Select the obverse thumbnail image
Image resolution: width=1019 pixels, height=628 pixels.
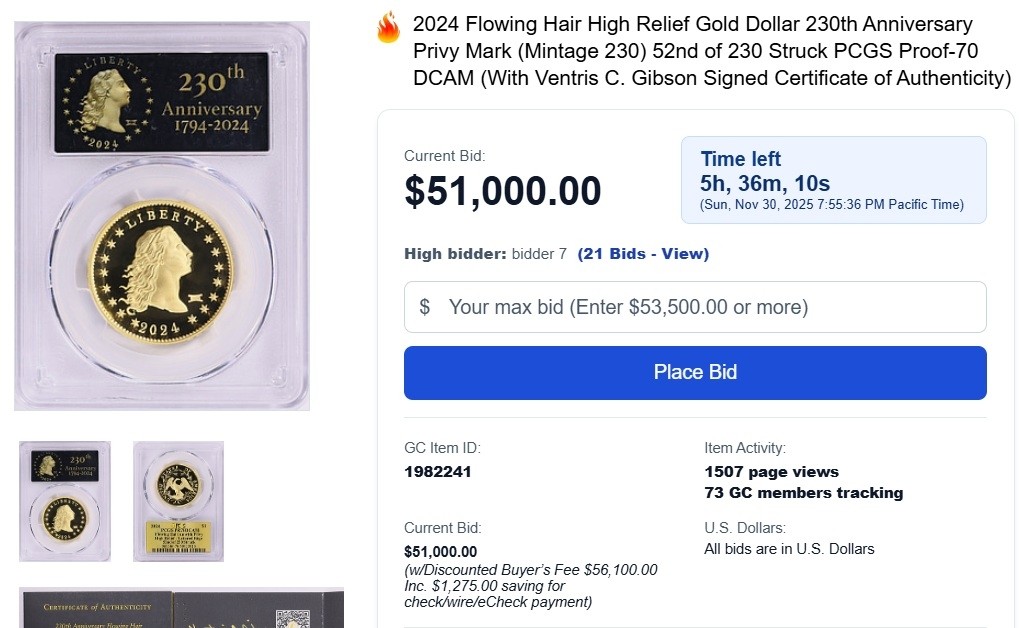click(65, 501)
